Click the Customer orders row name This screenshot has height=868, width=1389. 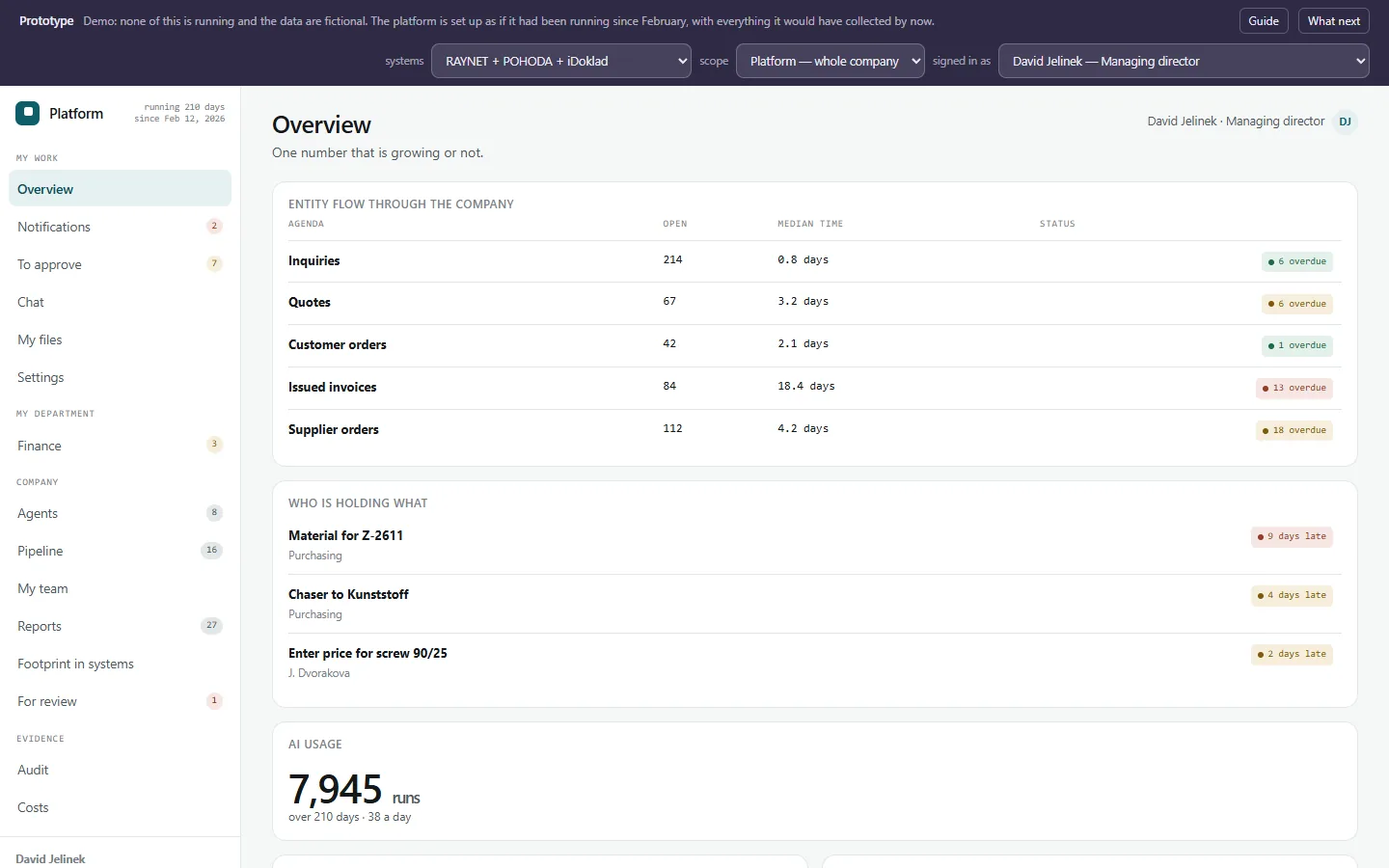[x=337, y=344]
